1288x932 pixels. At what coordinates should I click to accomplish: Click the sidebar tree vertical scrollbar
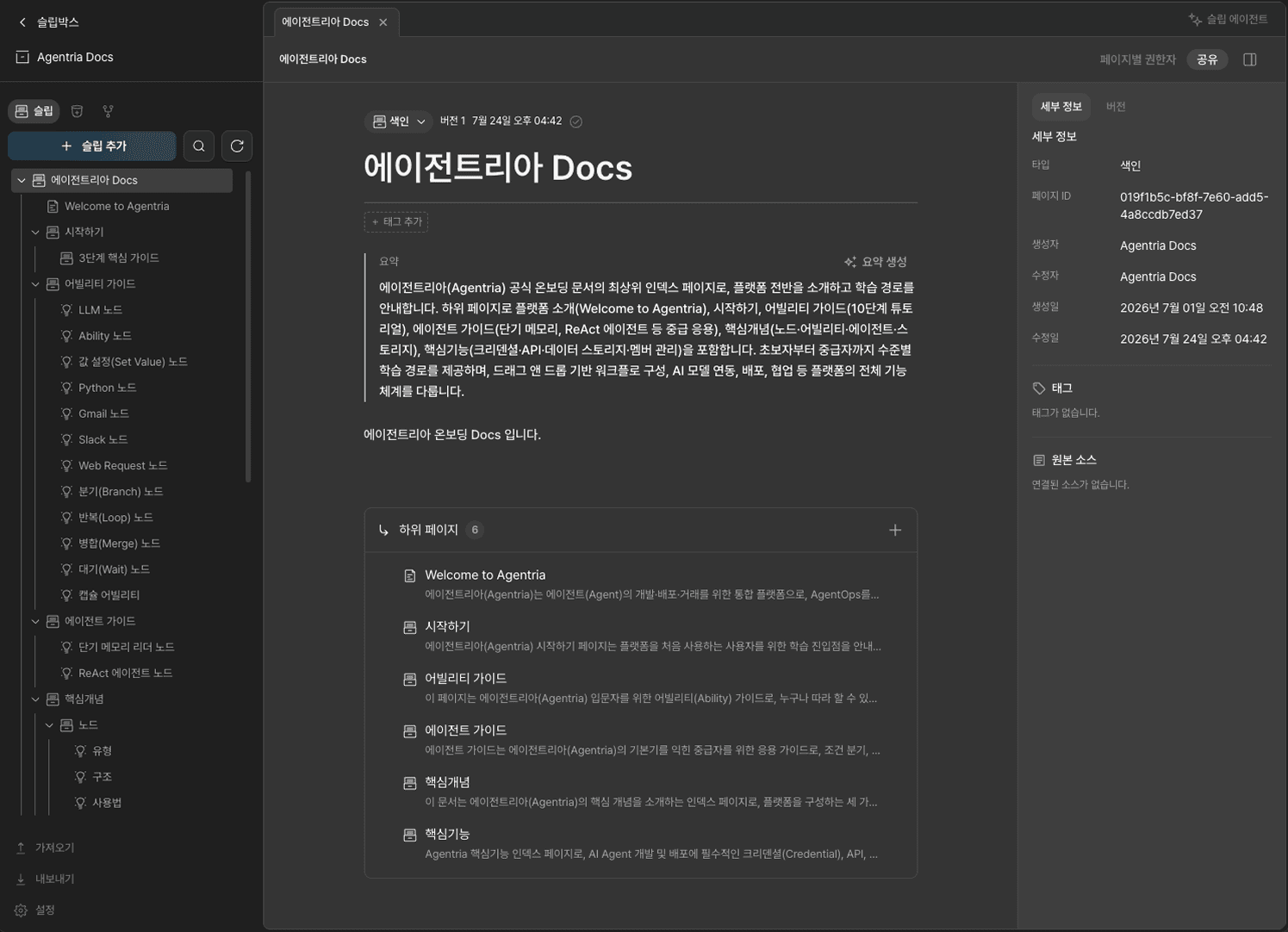click(x=248, y=327)
